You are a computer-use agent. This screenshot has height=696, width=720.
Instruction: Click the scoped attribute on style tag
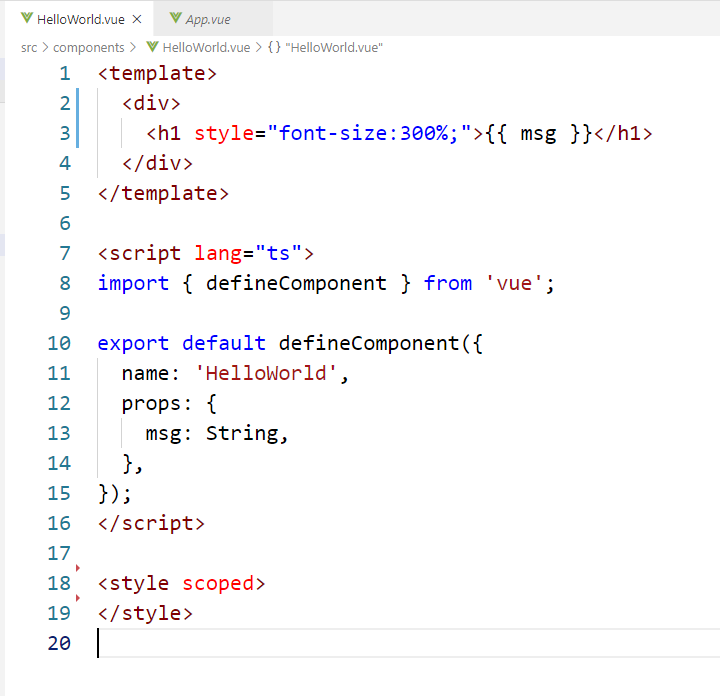click(218, 584)
